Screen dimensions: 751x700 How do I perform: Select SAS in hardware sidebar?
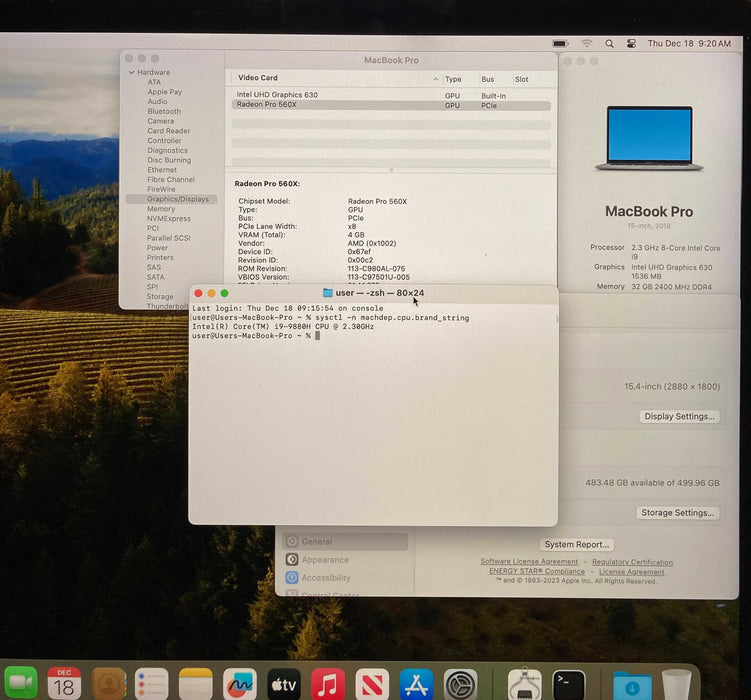coord(154,267)
